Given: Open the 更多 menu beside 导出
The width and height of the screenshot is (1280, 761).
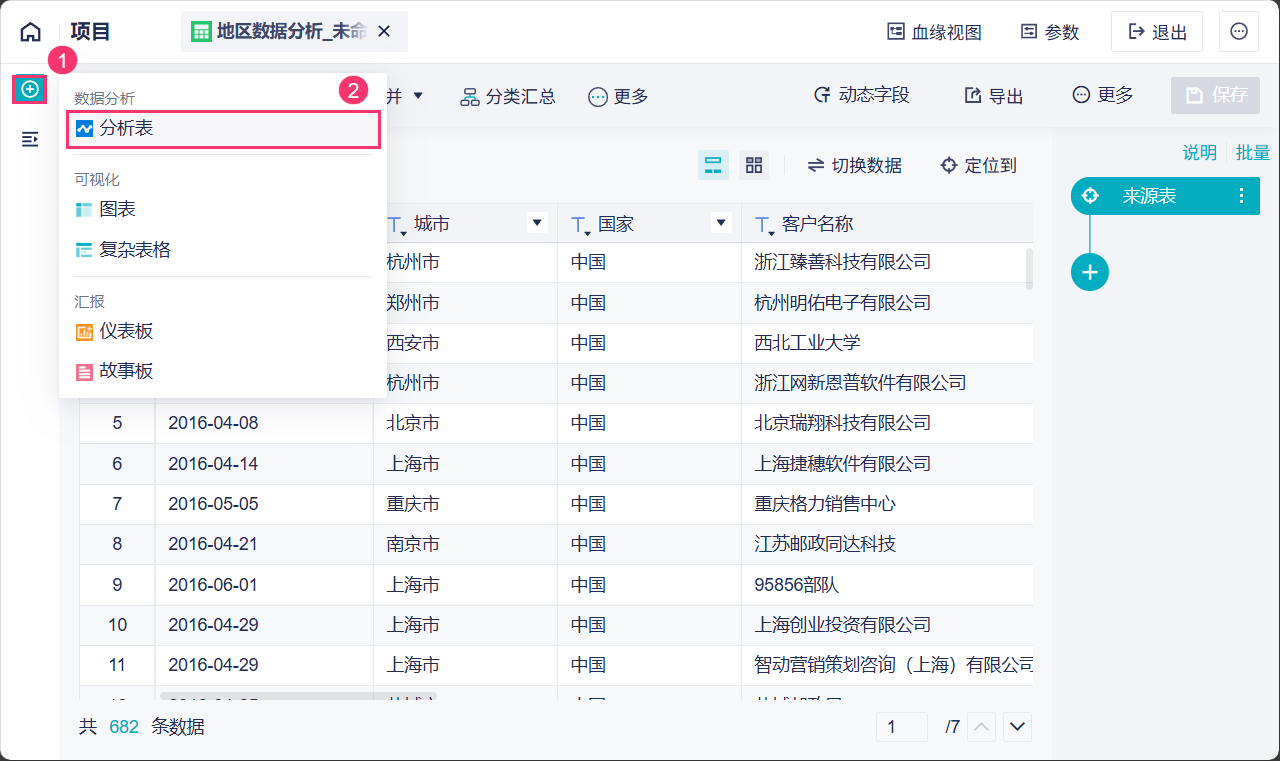Looking at the screenshot, I should (1103, 95).
